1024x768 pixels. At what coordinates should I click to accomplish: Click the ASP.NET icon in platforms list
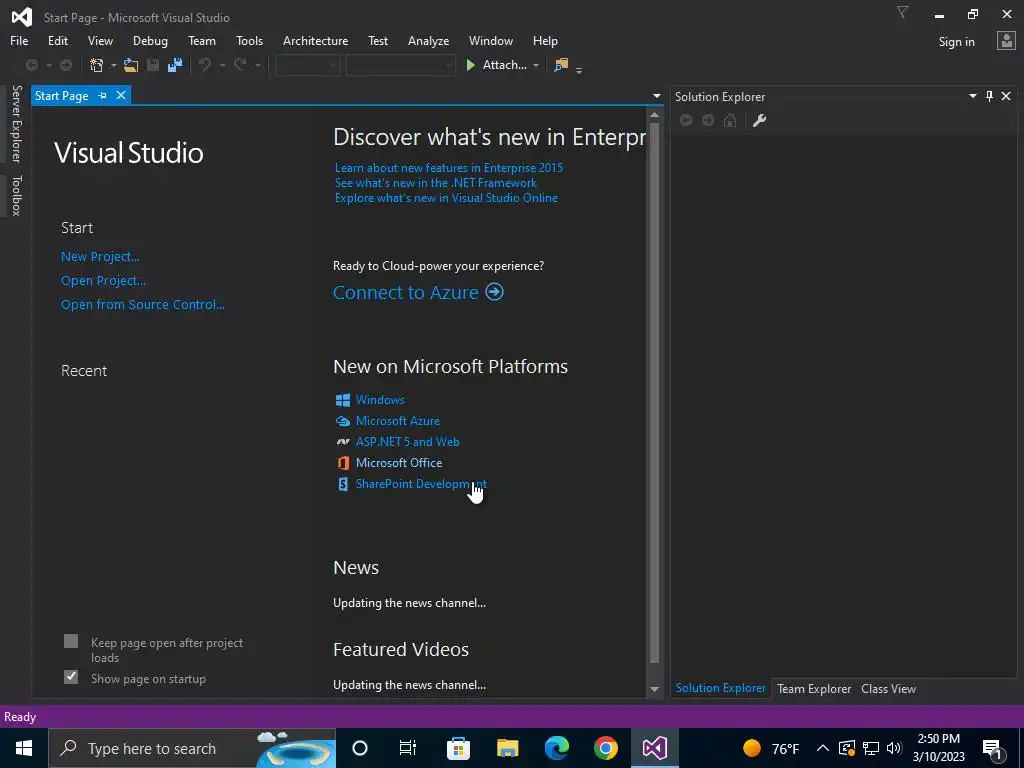(x=343, y=442)
